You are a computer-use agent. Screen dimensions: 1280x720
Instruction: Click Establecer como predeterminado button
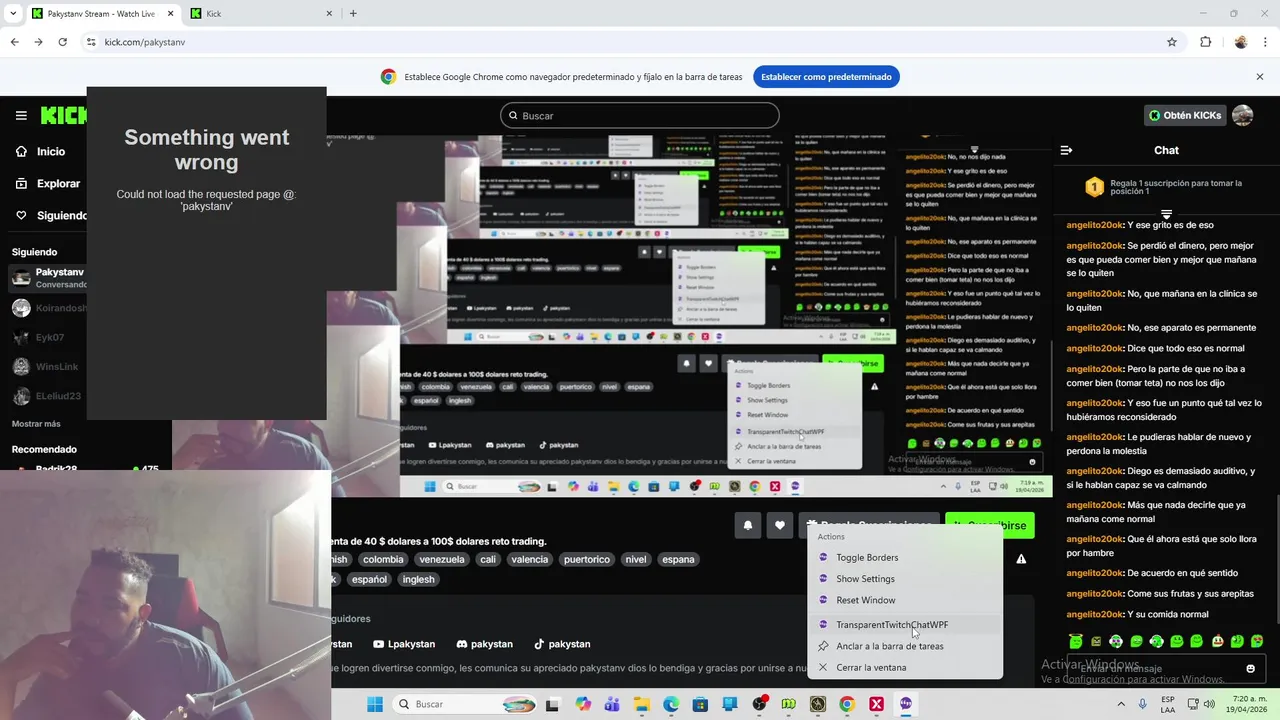click(826, 77)
